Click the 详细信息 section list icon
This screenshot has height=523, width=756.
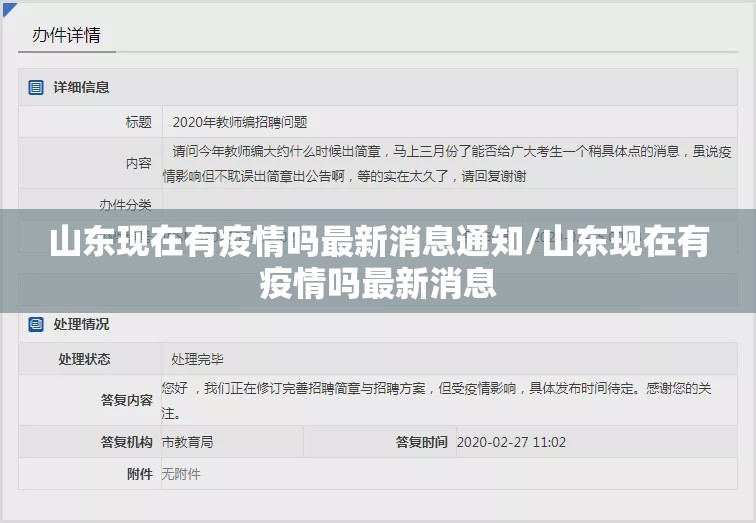[36, 87]
